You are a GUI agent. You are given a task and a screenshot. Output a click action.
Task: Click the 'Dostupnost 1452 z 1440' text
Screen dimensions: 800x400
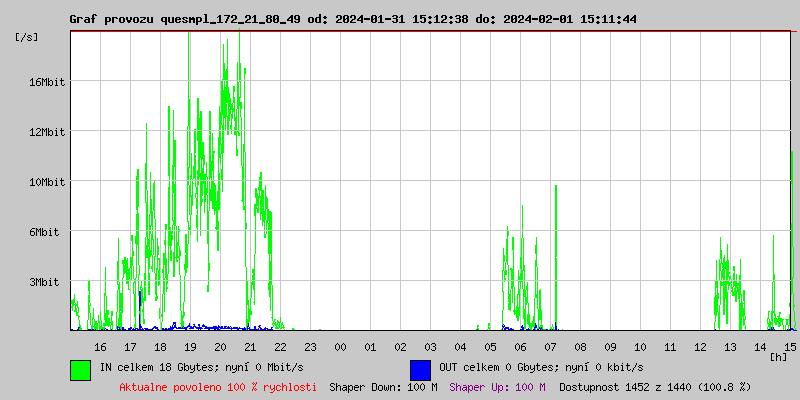[x=654, y=386]
